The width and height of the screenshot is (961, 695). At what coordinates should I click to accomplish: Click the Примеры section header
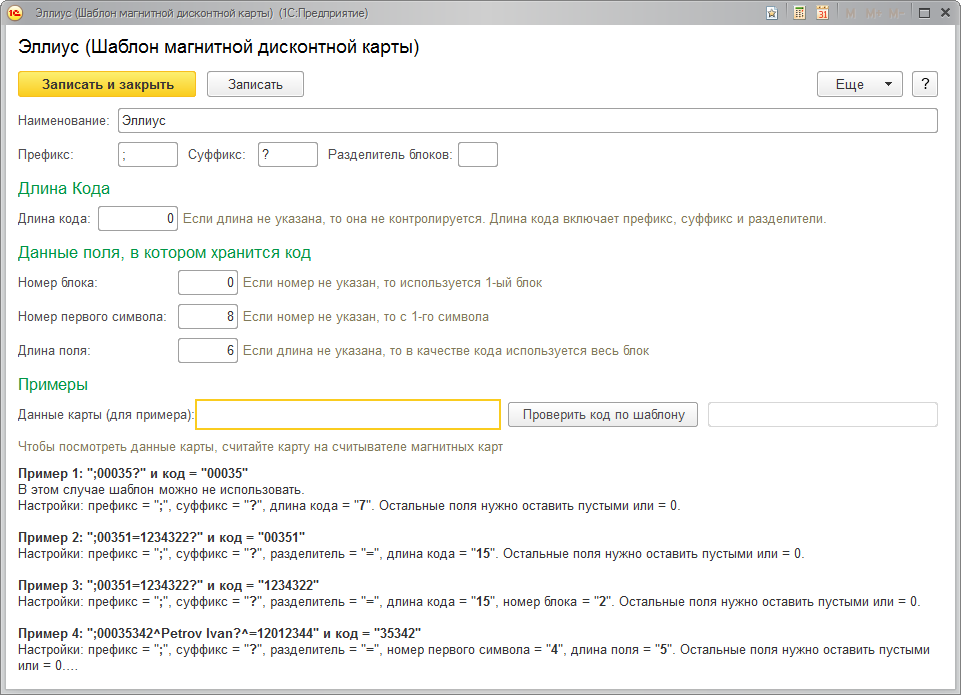click(x=53, y=384)
